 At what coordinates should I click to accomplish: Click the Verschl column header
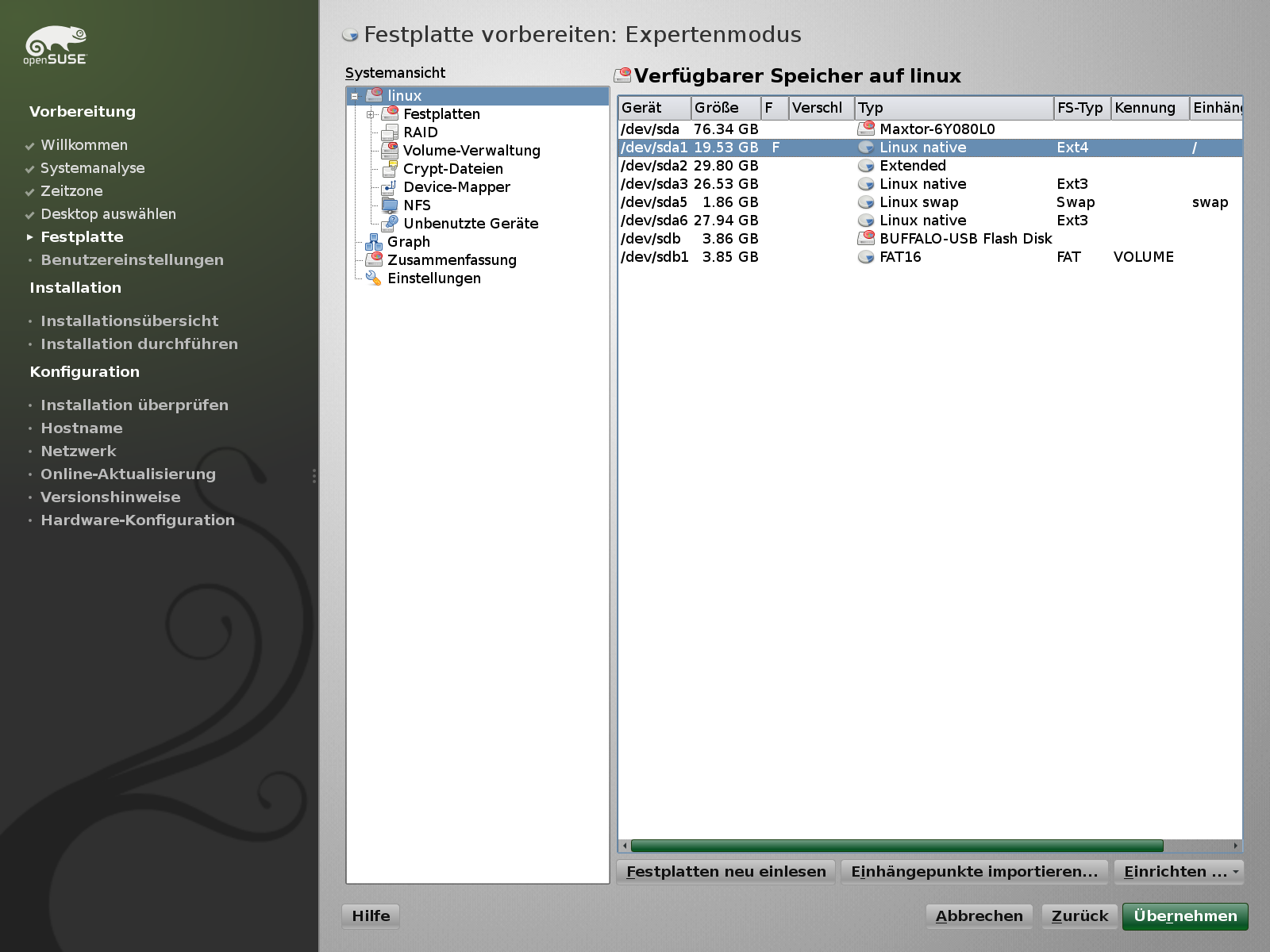tap(822, 108)
